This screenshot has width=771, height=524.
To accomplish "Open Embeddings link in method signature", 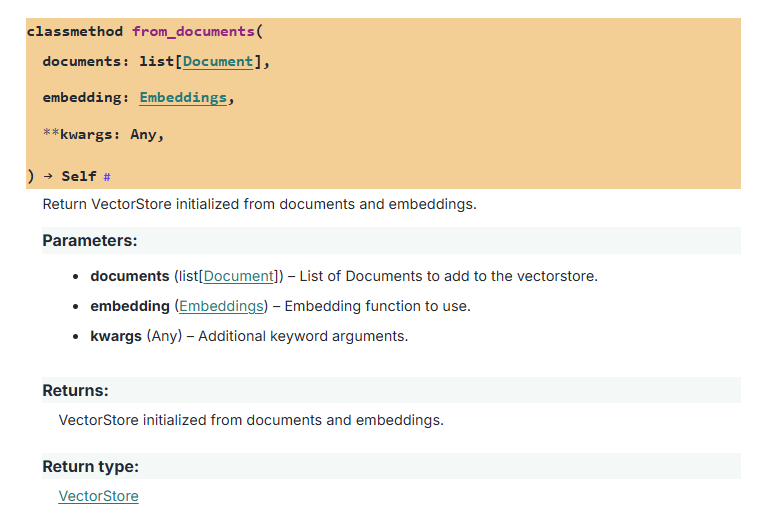I will 183,98.
